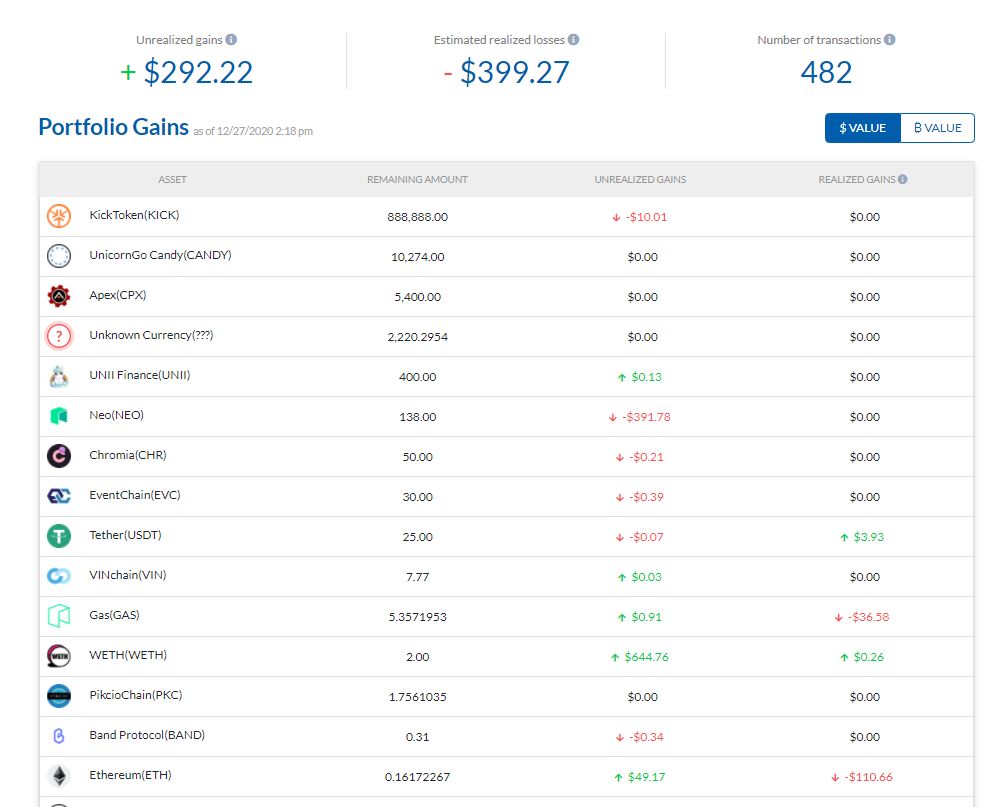The height and width of the screenshot is (807, 1005).
Task: Click info icon beside Estimated realized losses
Action: pyautogui.click(x=573, y=40)
